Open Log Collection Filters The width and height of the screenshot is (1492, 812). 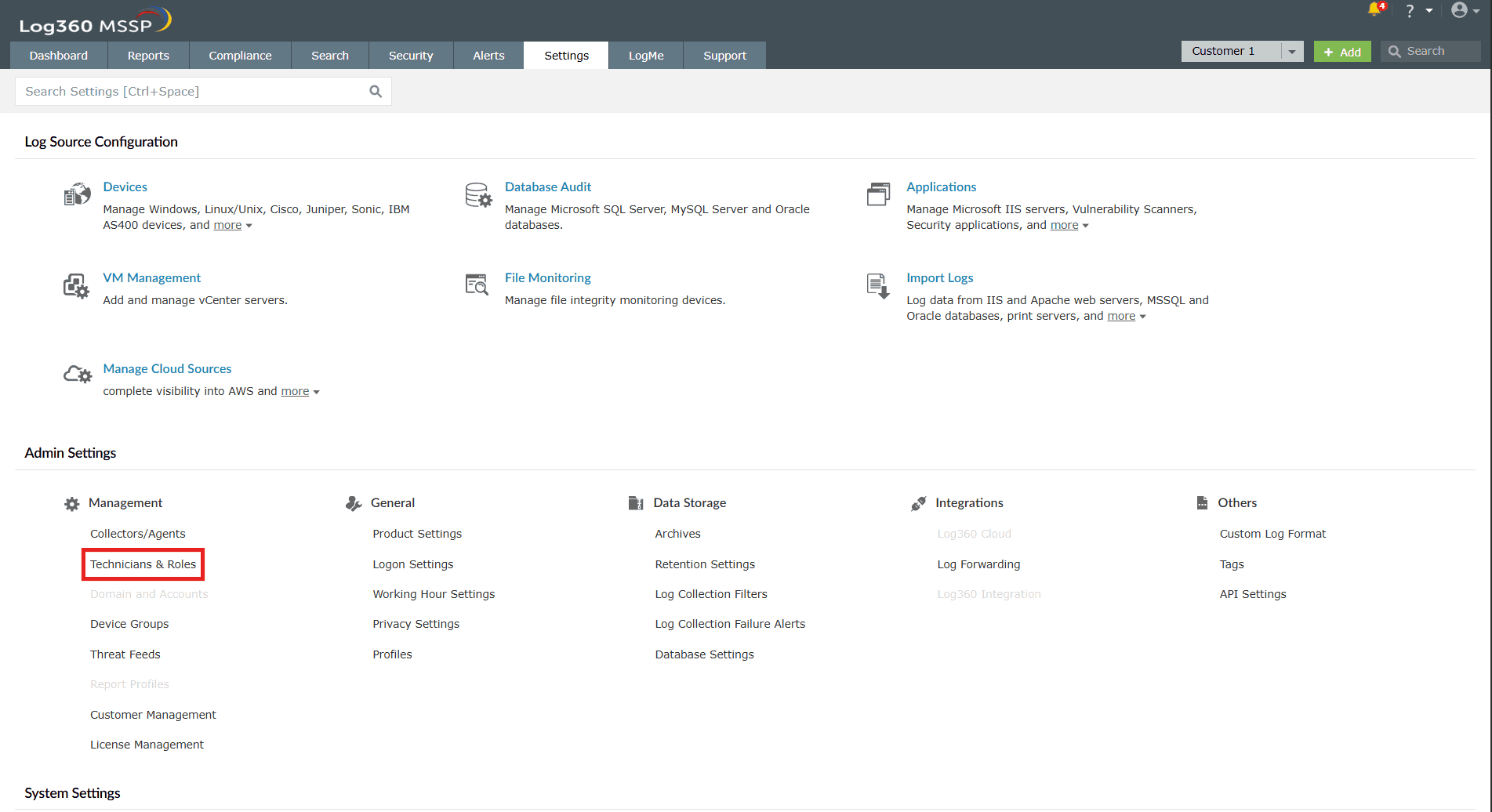point(711,594)
